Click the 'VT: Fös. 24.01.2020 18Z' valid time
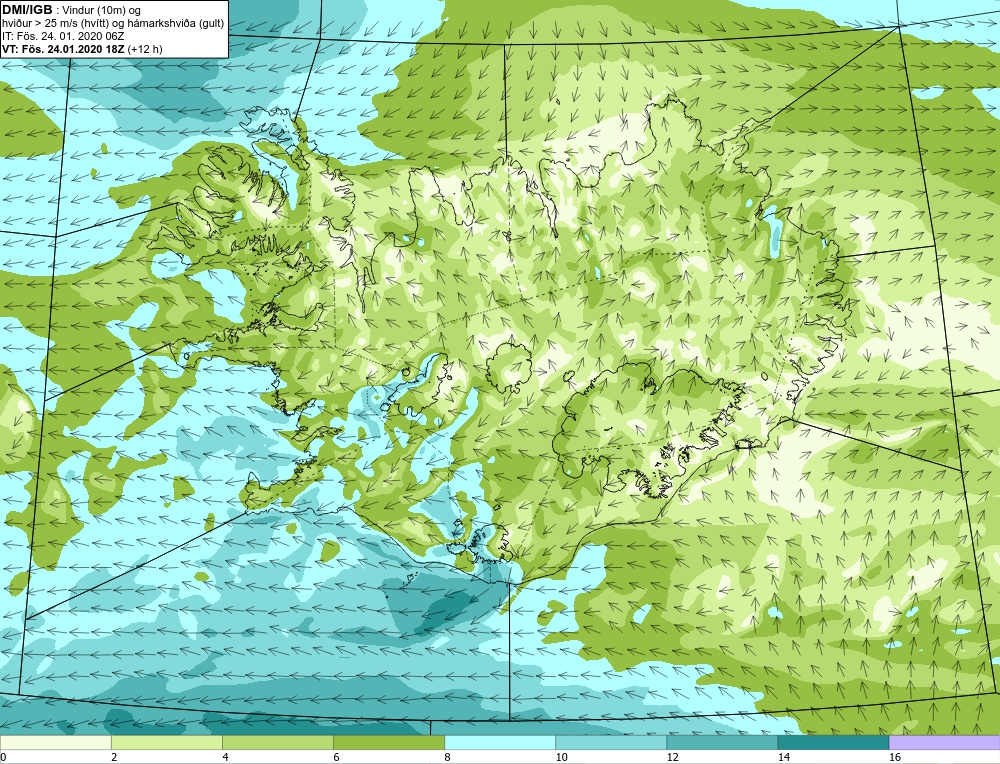The height and width of the screenshot is (764, 1000). (x=63, y=49)
